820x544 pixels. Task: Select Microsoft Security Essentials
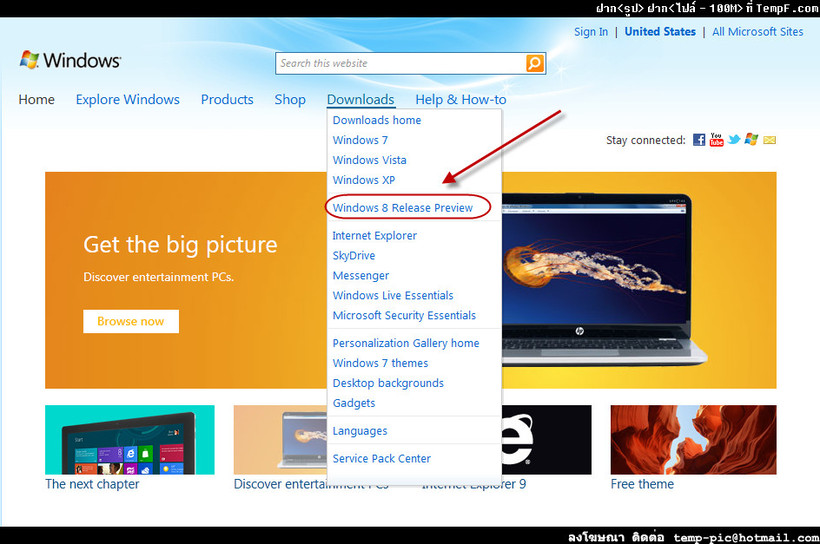click(404, 315)
